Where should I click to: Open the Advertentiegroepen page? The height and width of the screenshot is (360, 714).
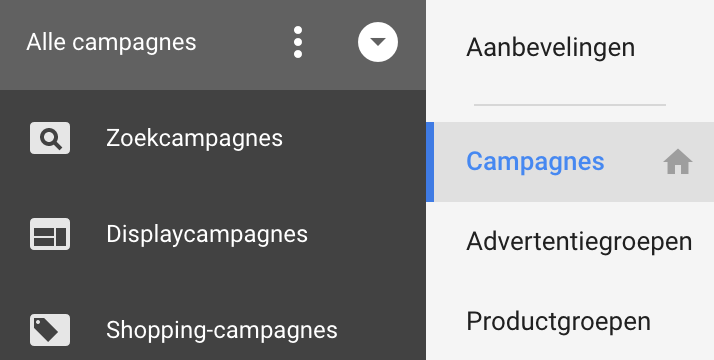tap(579, 242)
